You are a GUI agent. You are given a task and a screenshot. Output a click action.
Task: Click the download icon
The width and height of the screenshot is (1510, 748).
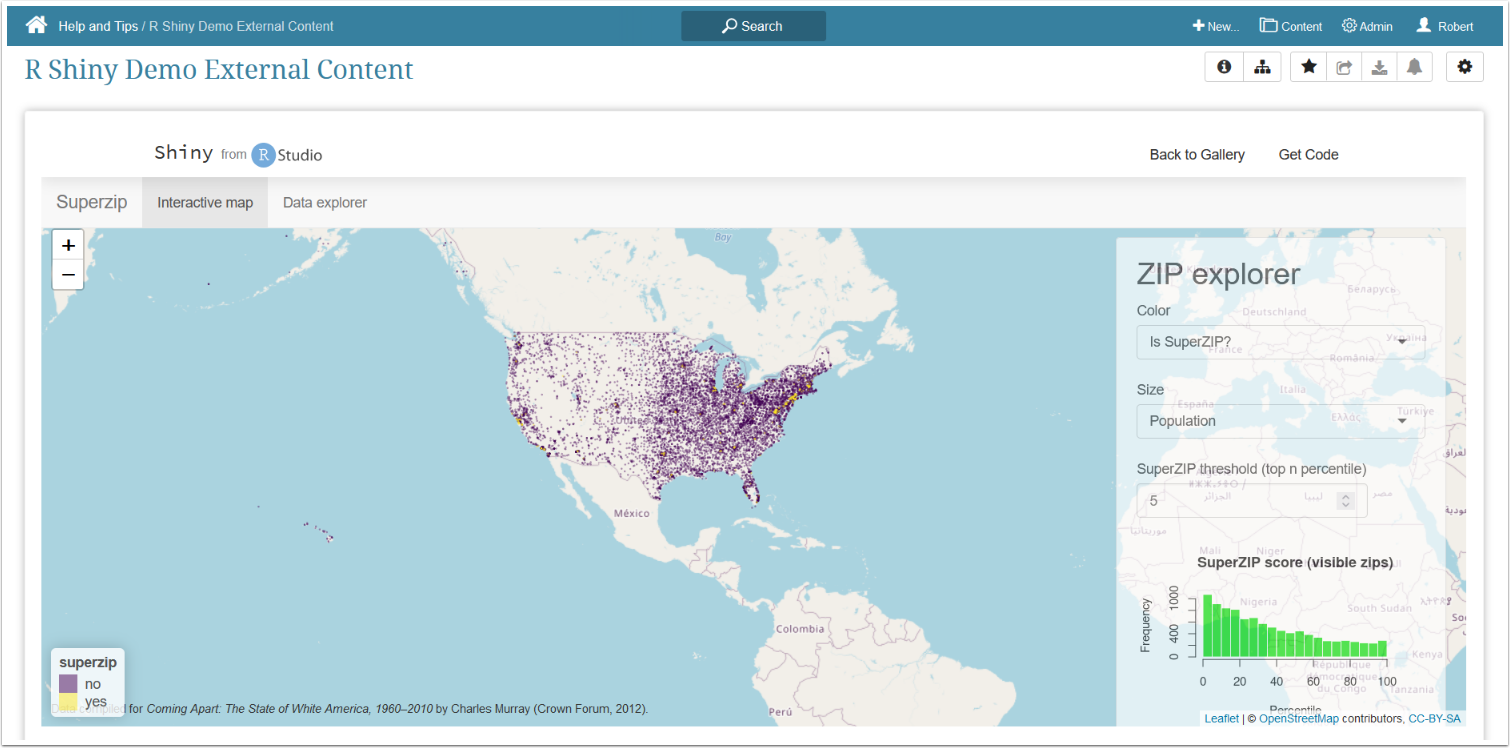(x=1379, y=67)
